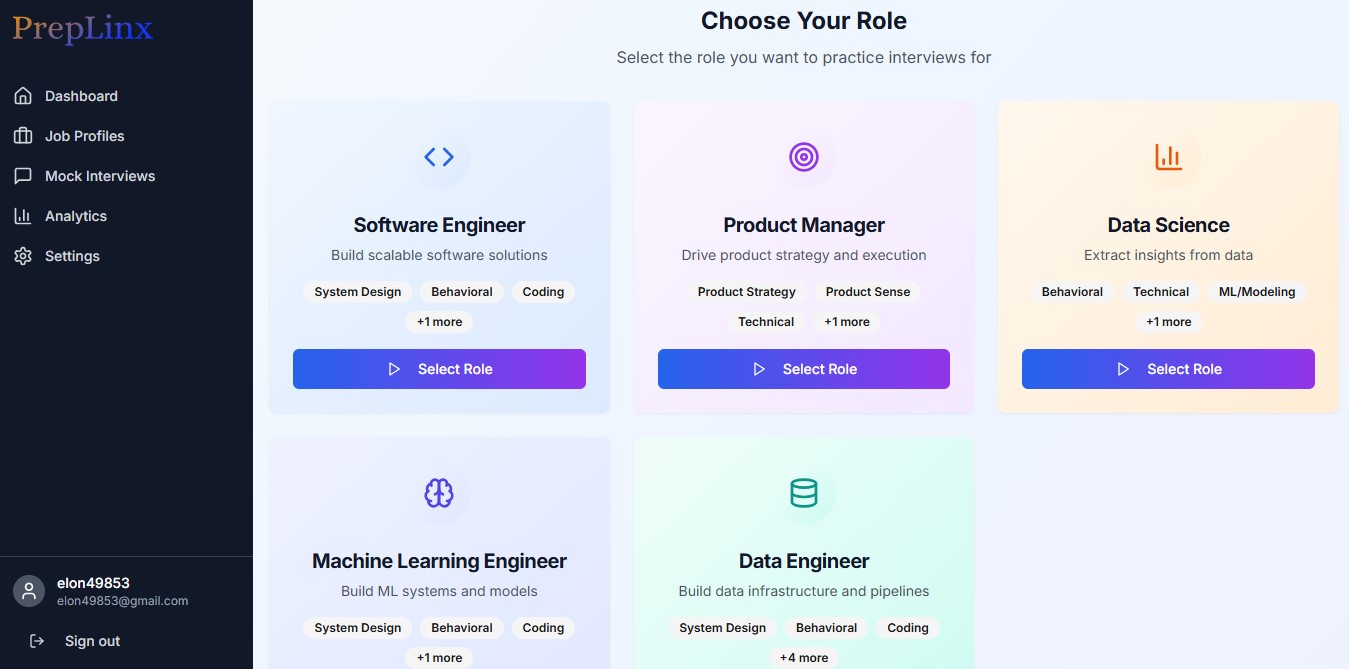
Task: Open Dashboard from the sidebar
Action: [81, 96]
